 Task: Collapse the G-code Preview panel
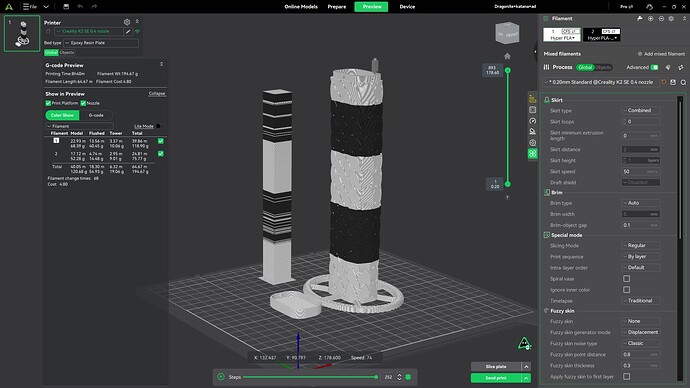pyautogui.click(x=161, y=64)
